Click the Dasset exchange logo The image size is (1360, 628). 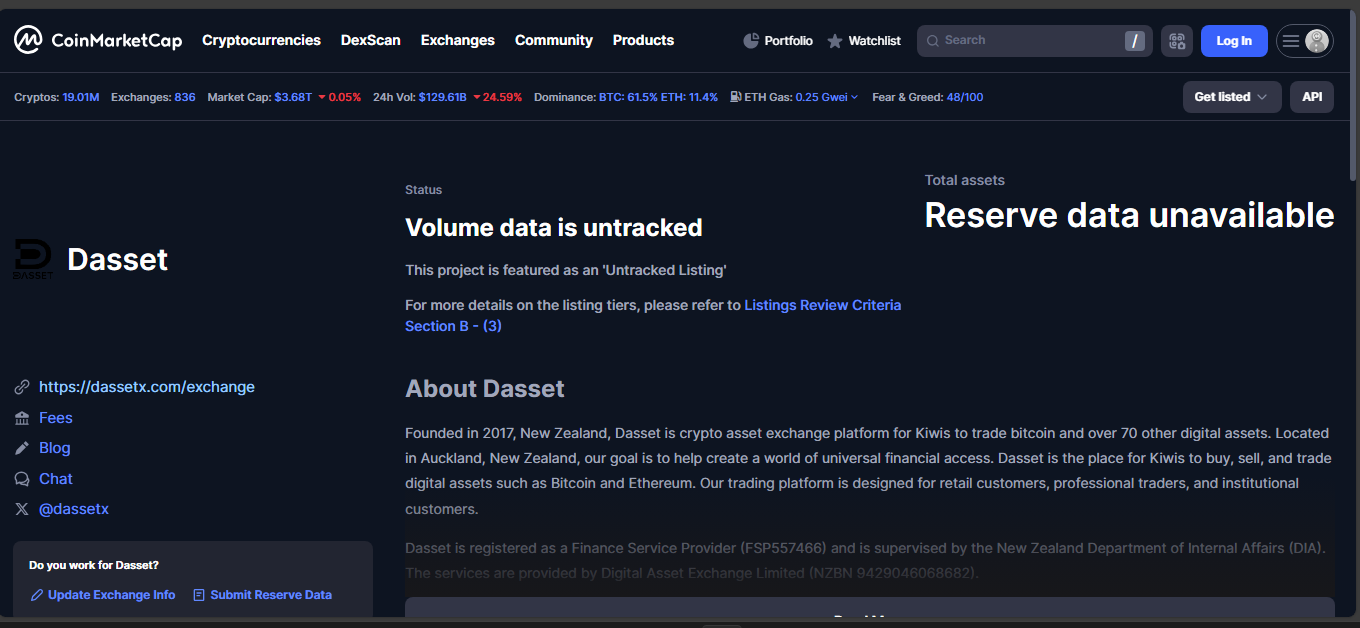(x=33, y=259)
